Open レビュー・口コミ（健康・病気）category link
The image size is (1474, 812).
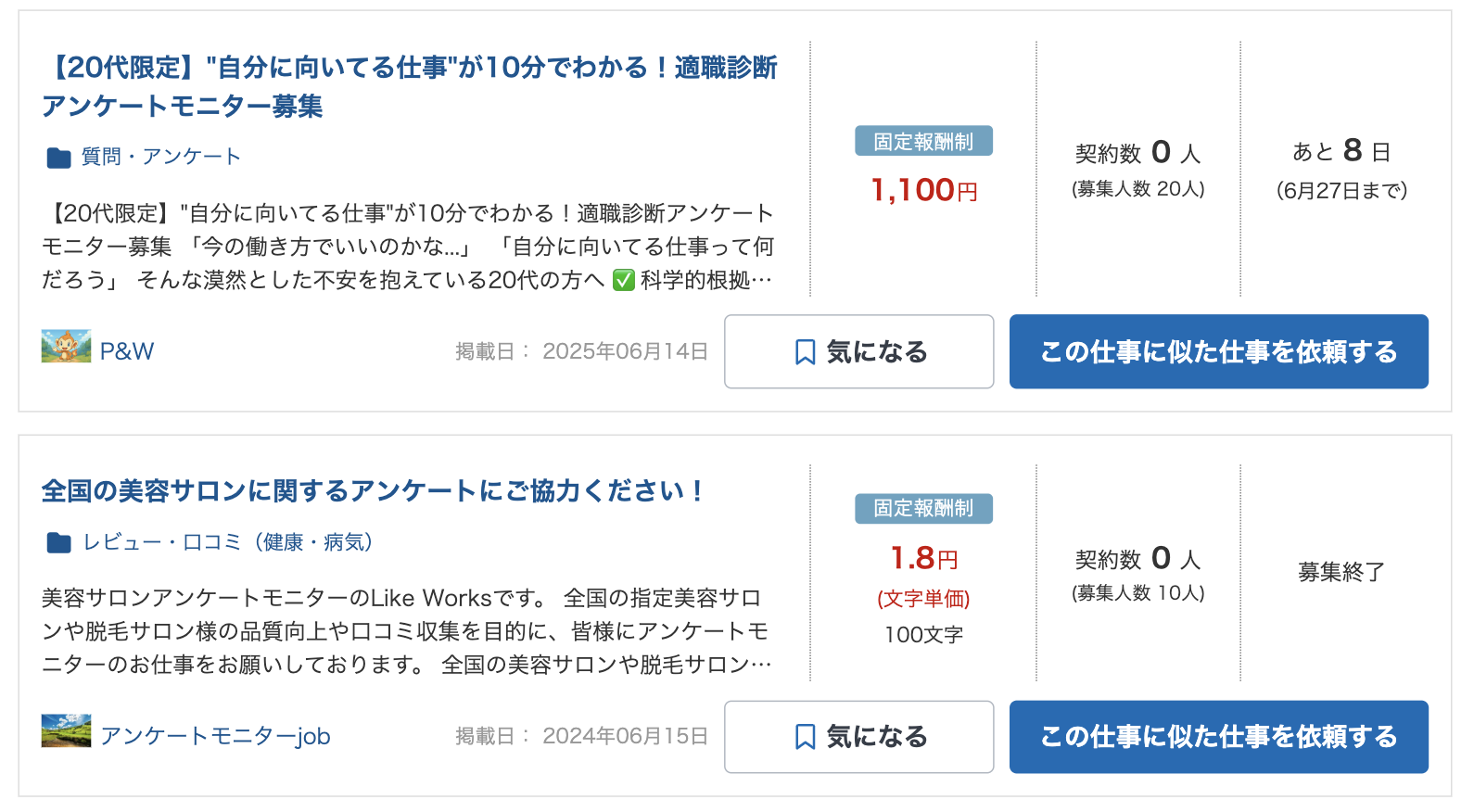228,542
